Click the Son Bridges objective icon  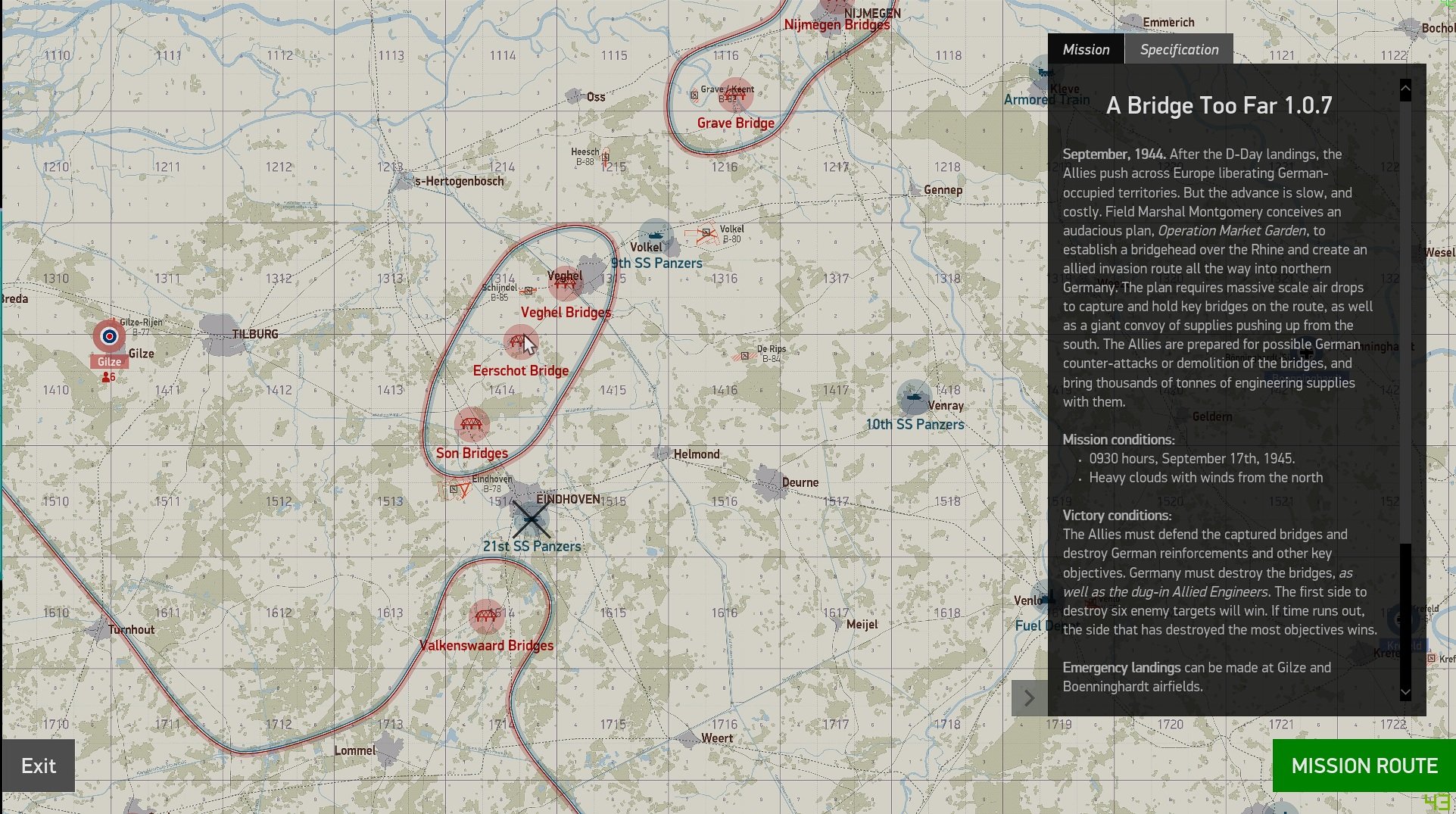click(472, 424)
